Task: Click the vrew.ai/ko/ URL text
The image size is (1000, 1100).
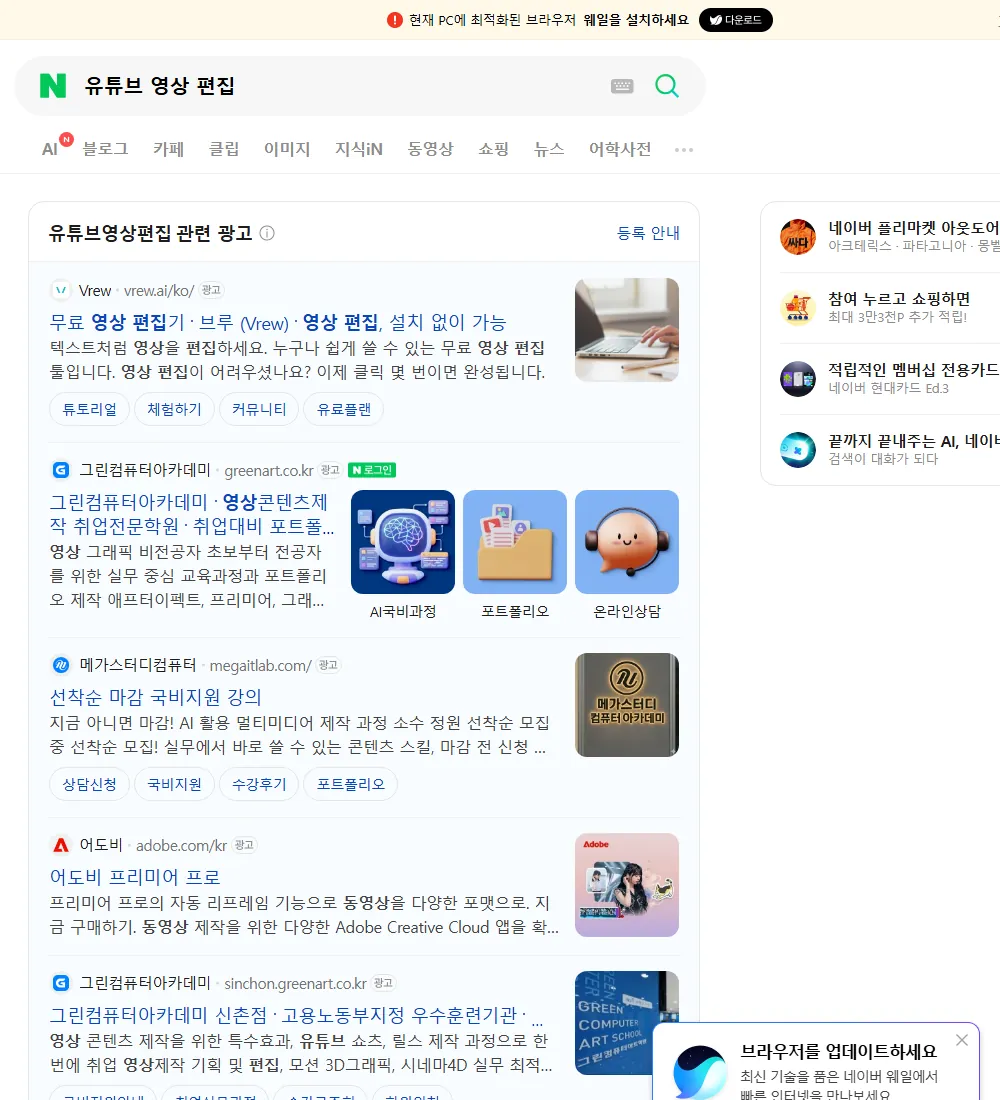Action: click(159, 290)
